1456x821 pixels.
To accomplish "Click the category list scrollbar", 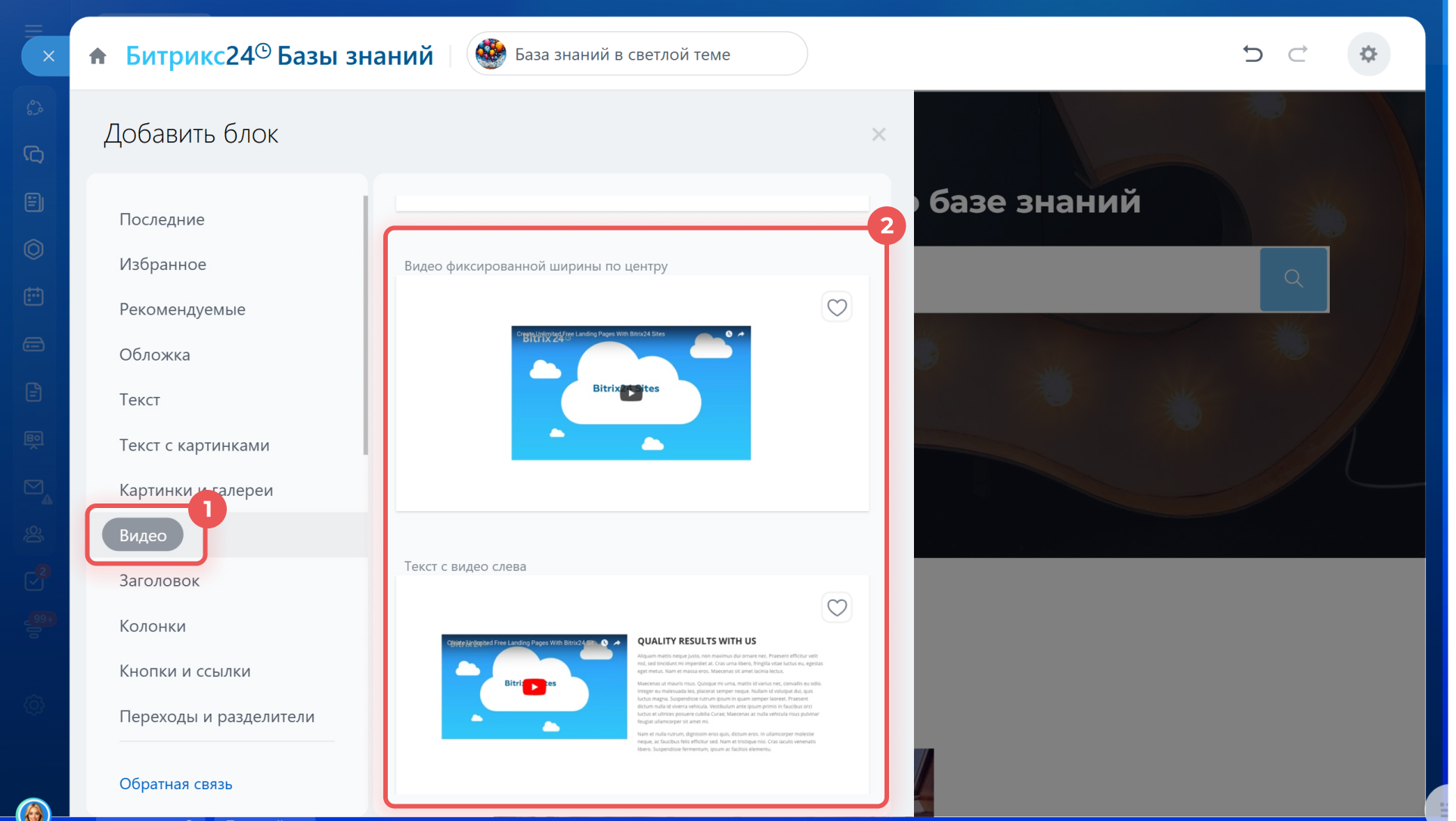I will click(366, 325).
